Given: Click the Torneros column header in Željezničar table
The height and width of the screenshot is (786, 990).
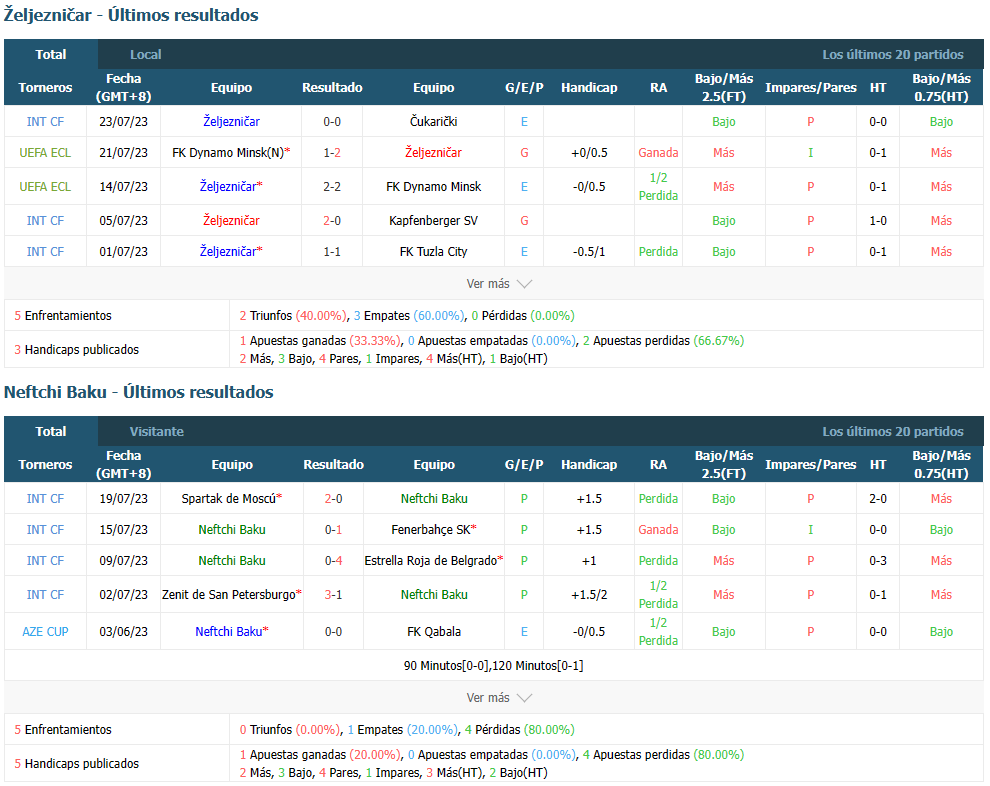Looking at the screenshot, I should click(45, 87).
